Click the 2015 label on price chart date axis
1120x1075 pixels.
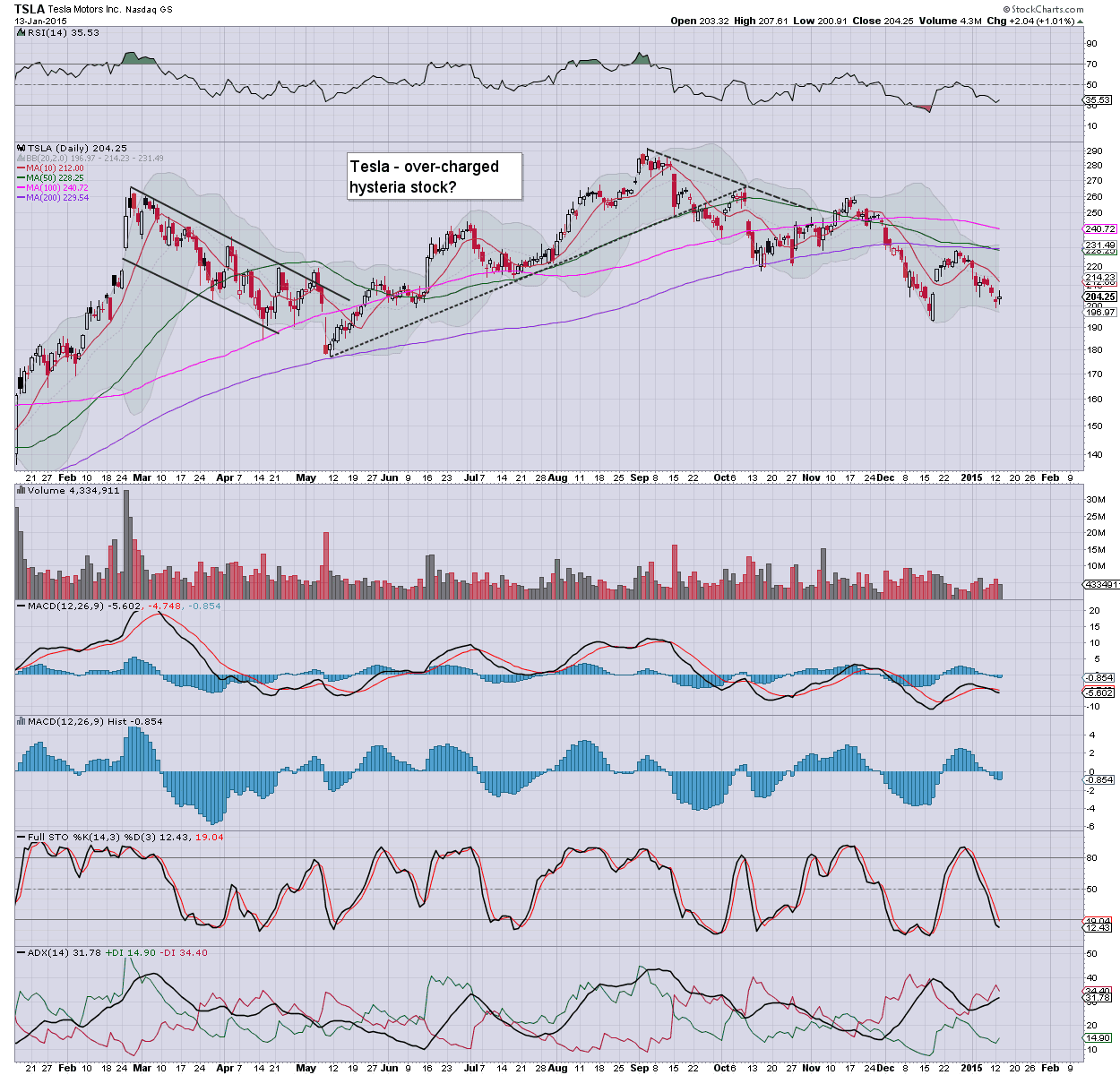(x=972, y=477)
